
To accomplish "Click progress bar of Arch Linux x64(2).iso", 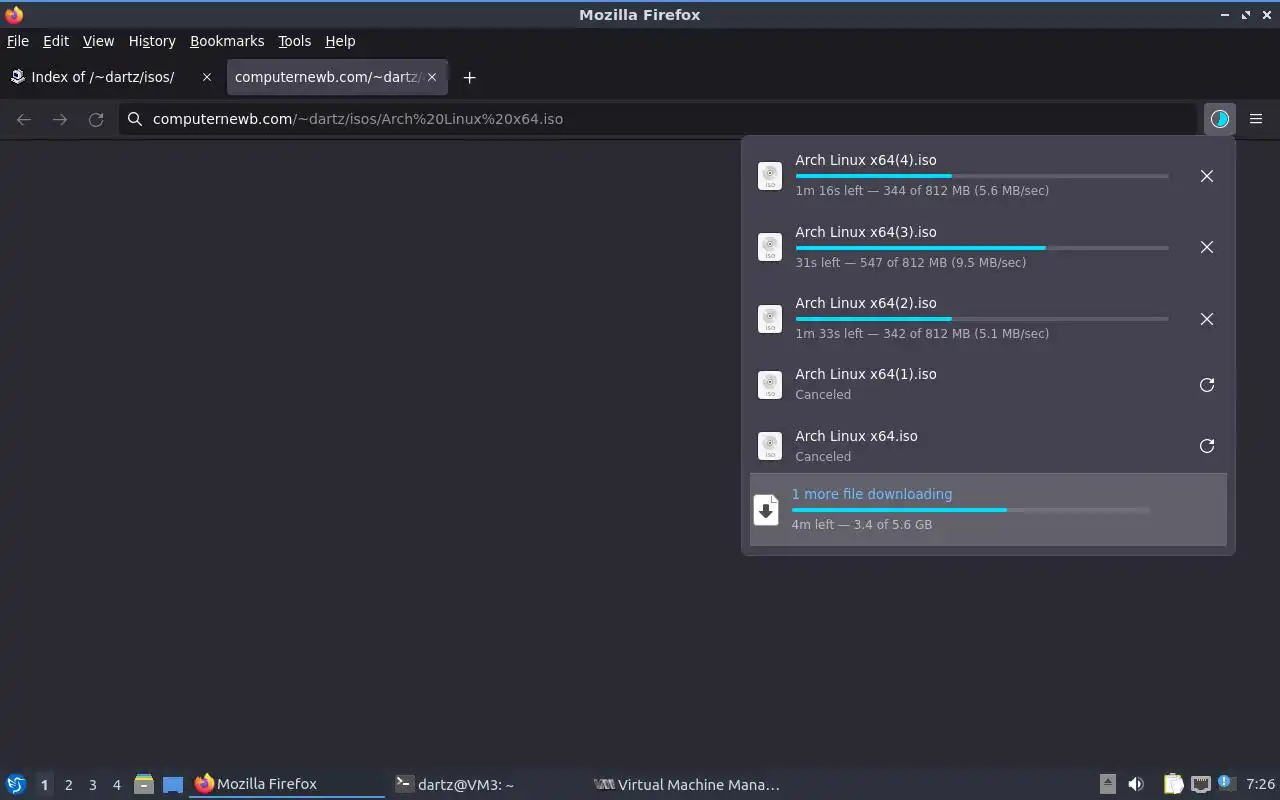I will pyautogui.click(x=982, y=319).
